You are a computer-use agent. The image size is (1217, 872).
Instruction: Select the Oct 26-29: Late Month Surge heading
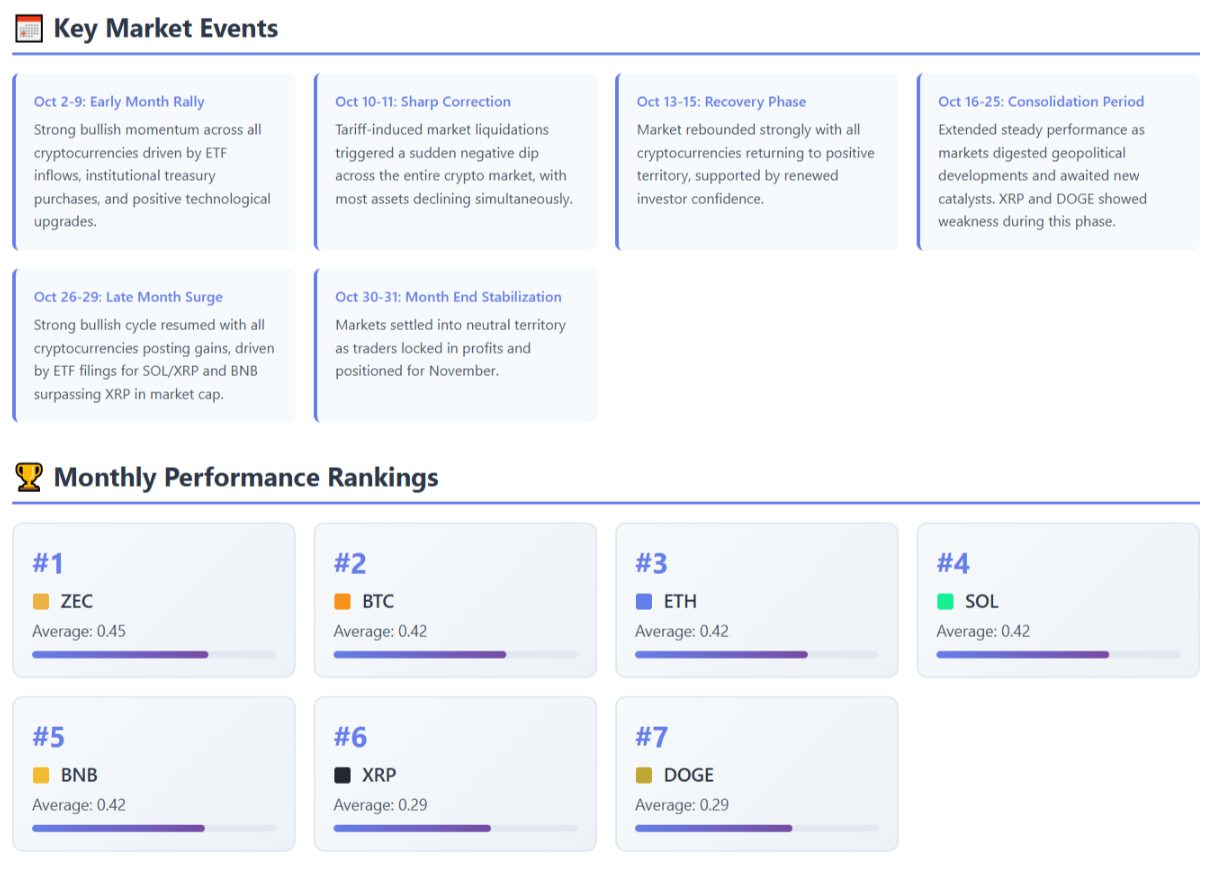click(x=128, y=297)
